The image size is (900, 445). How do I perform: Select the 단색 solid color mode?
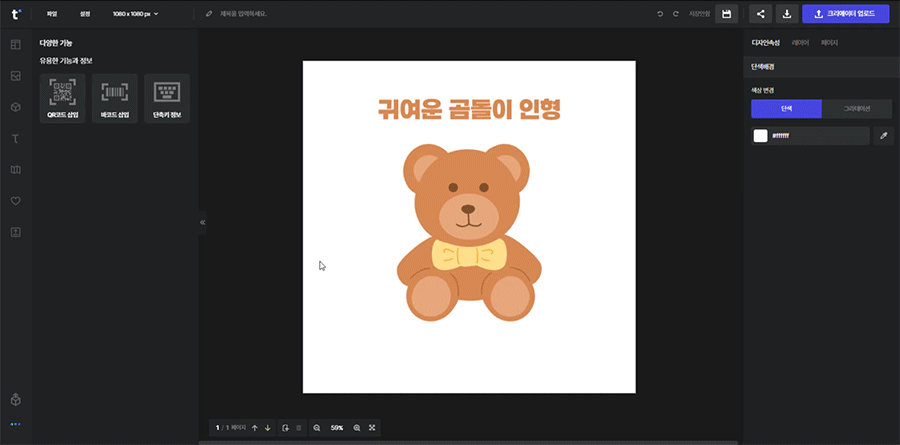[786, 109]
